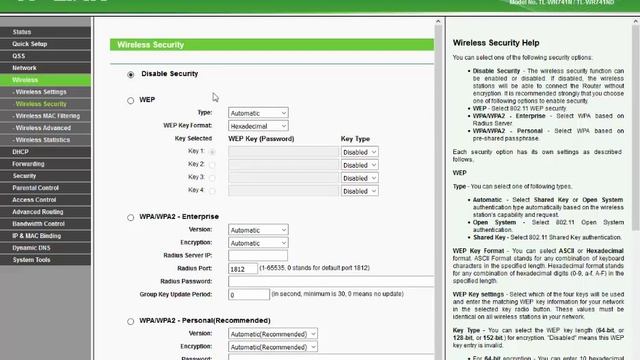Select the Key 2 radio button
The height and width of the screenshot is (360, 640).
point(212,165)
